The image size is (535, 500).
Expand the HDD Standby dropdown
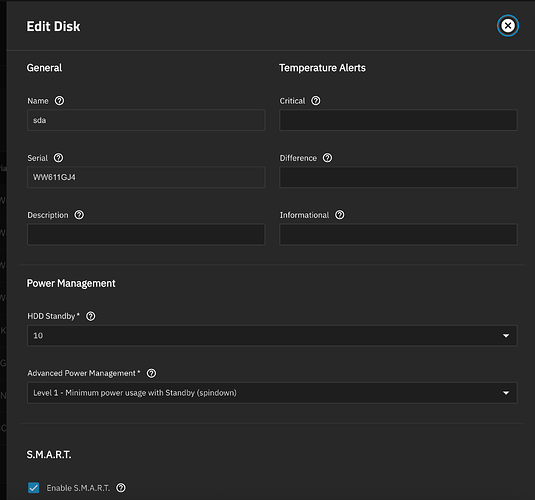click(272, 335)
